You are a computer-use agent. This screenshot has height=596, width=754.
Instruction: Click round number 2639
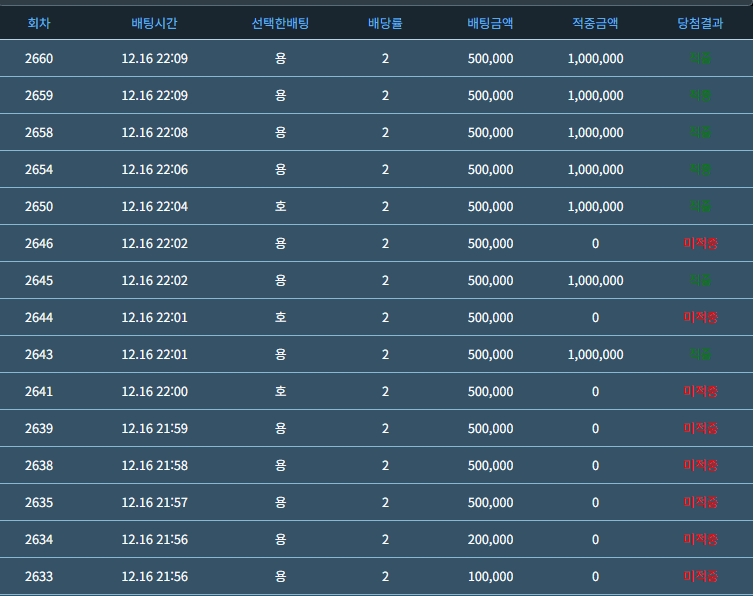(39, 429)
